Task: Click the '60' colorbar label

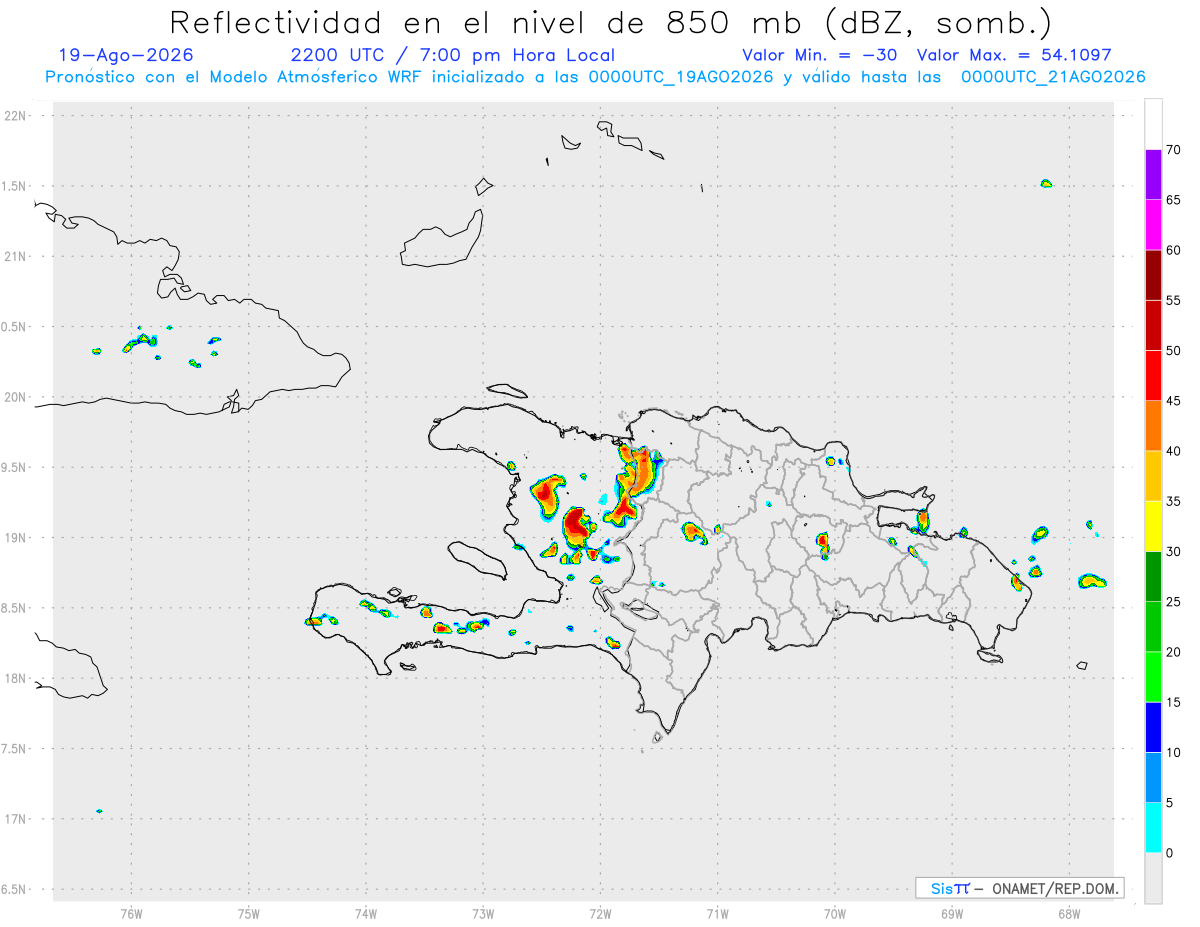Action: point(1174,250)
